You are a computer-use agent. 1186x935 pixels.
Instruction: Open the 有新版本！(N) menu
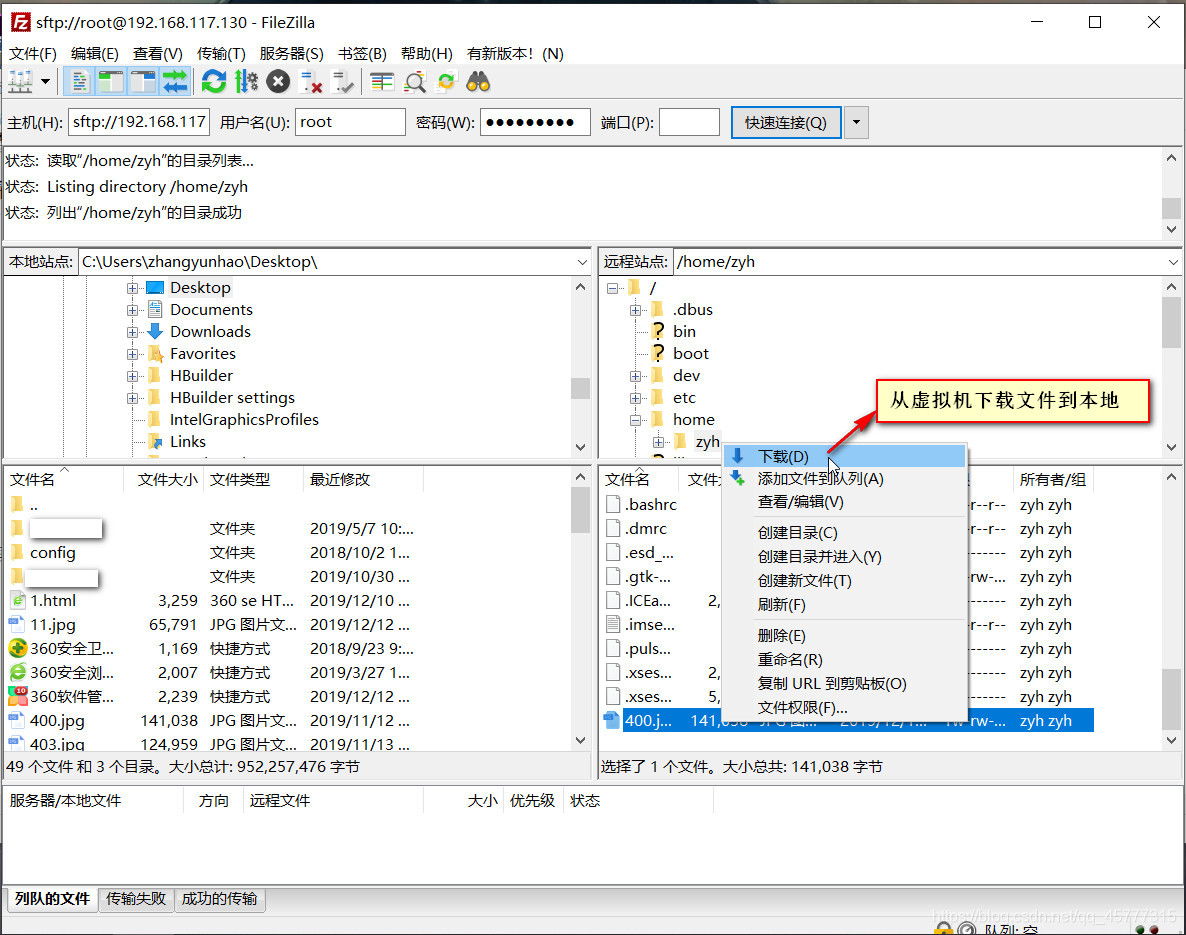pyautogui.click(x=515, y=54)
